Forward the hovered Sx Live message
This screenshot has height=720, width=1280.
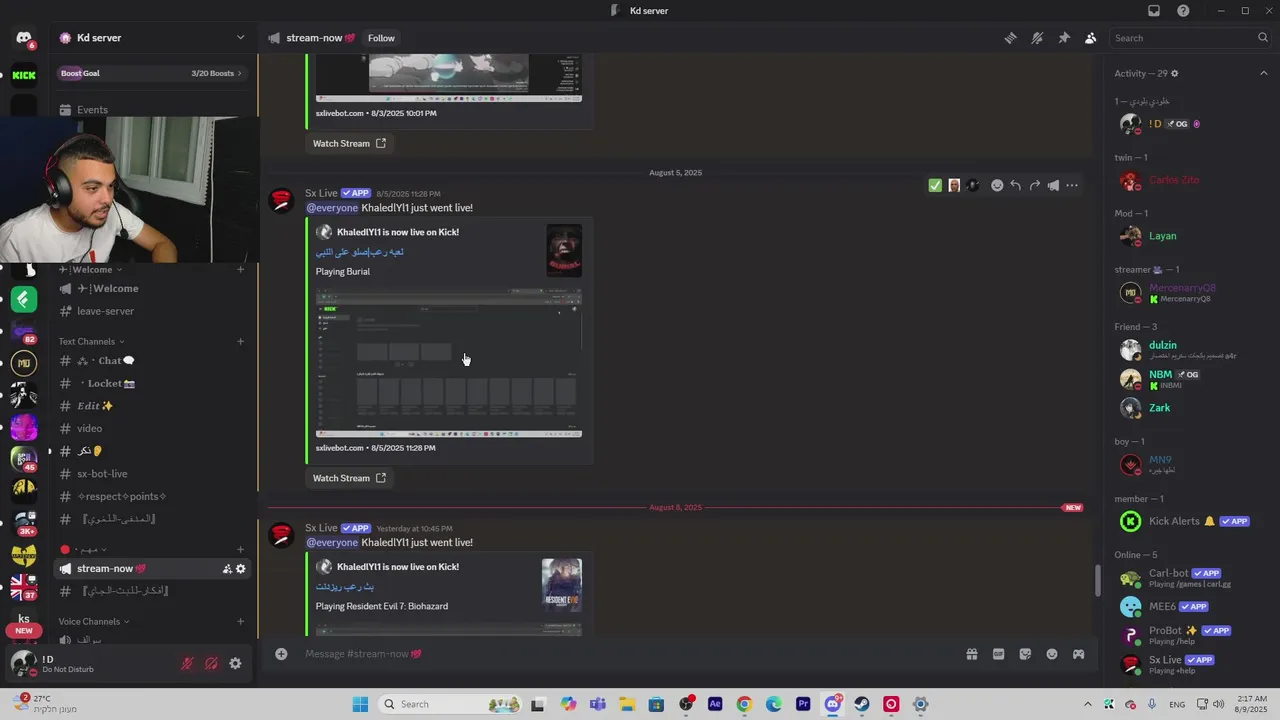coord(1034,185)
